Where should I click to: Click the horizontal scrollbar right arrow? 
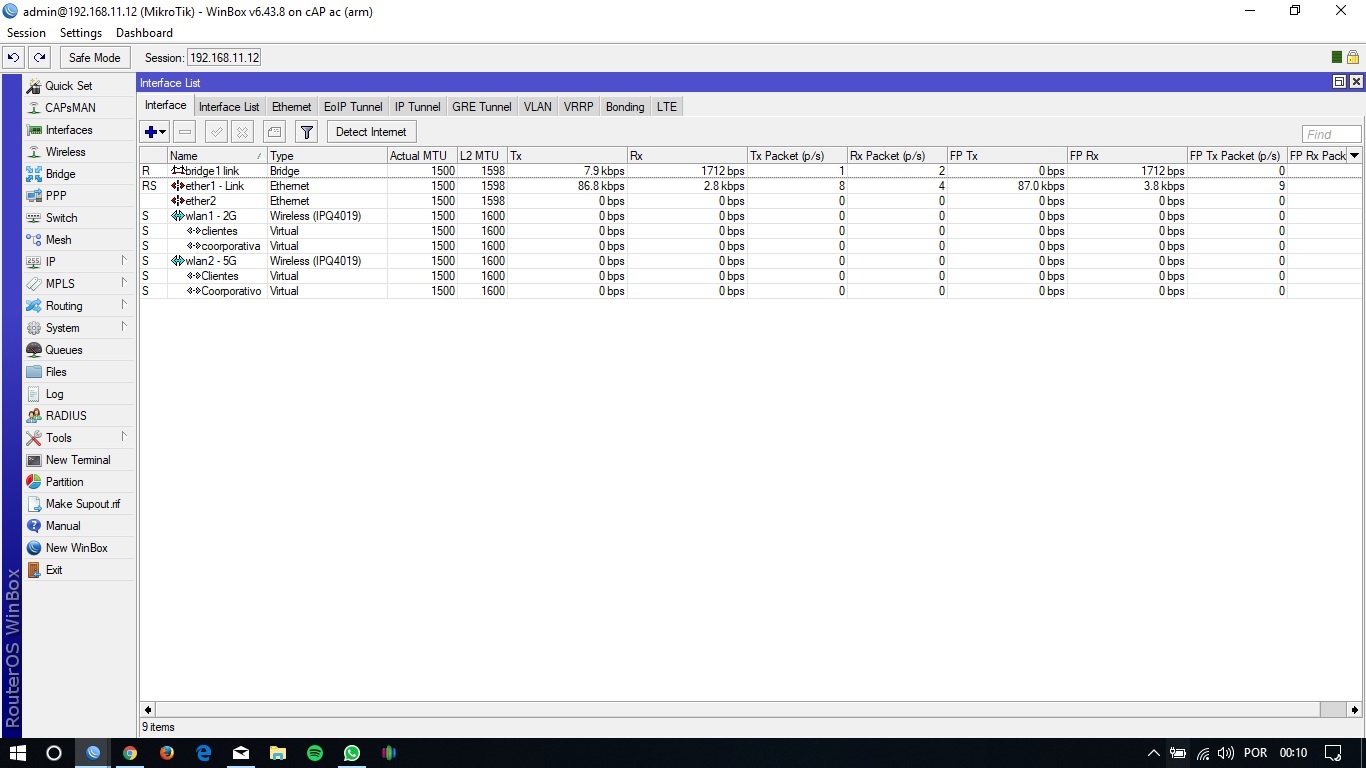coord(1355,709)
